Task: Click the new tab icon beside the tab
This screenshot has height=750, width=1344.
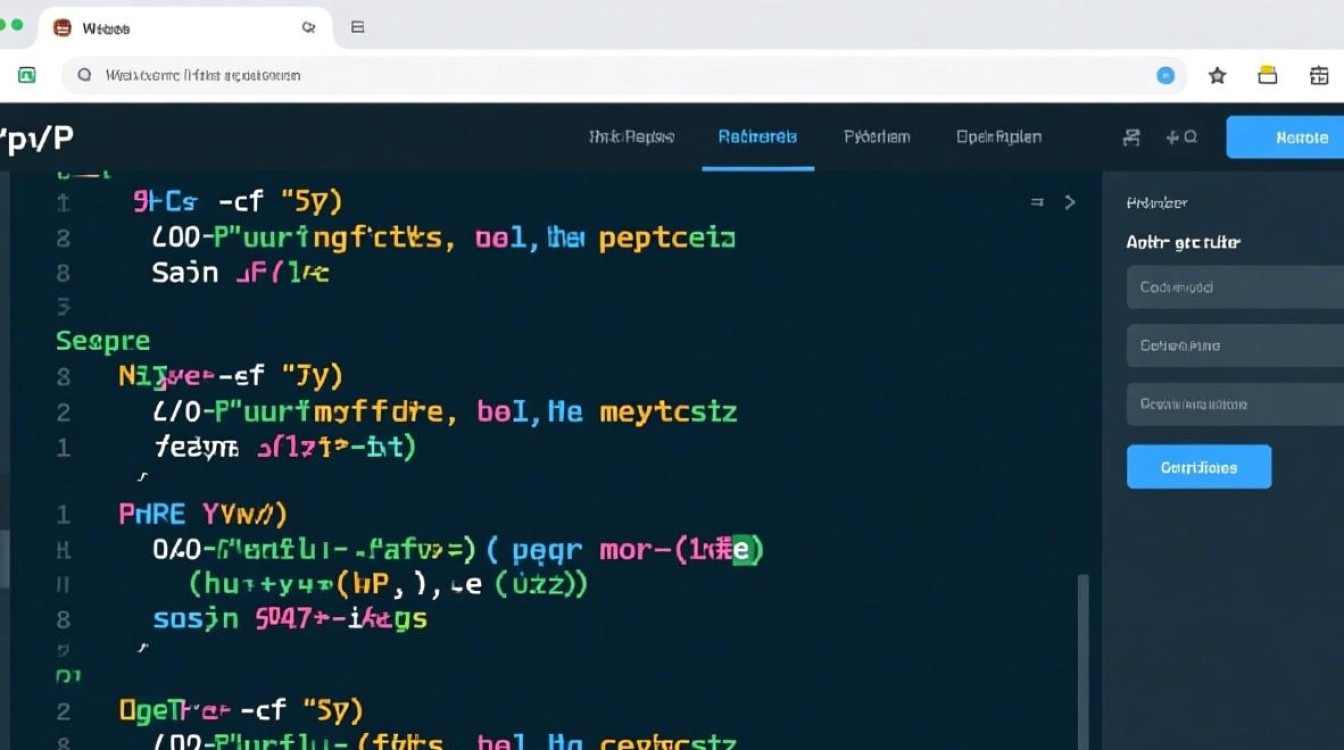Action: click(357, 28)
